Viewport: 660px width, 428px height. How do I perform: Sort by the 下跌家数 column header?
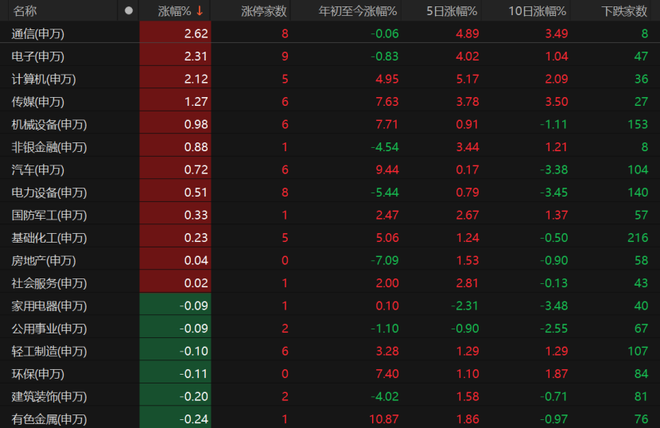(x=625, y=11)
